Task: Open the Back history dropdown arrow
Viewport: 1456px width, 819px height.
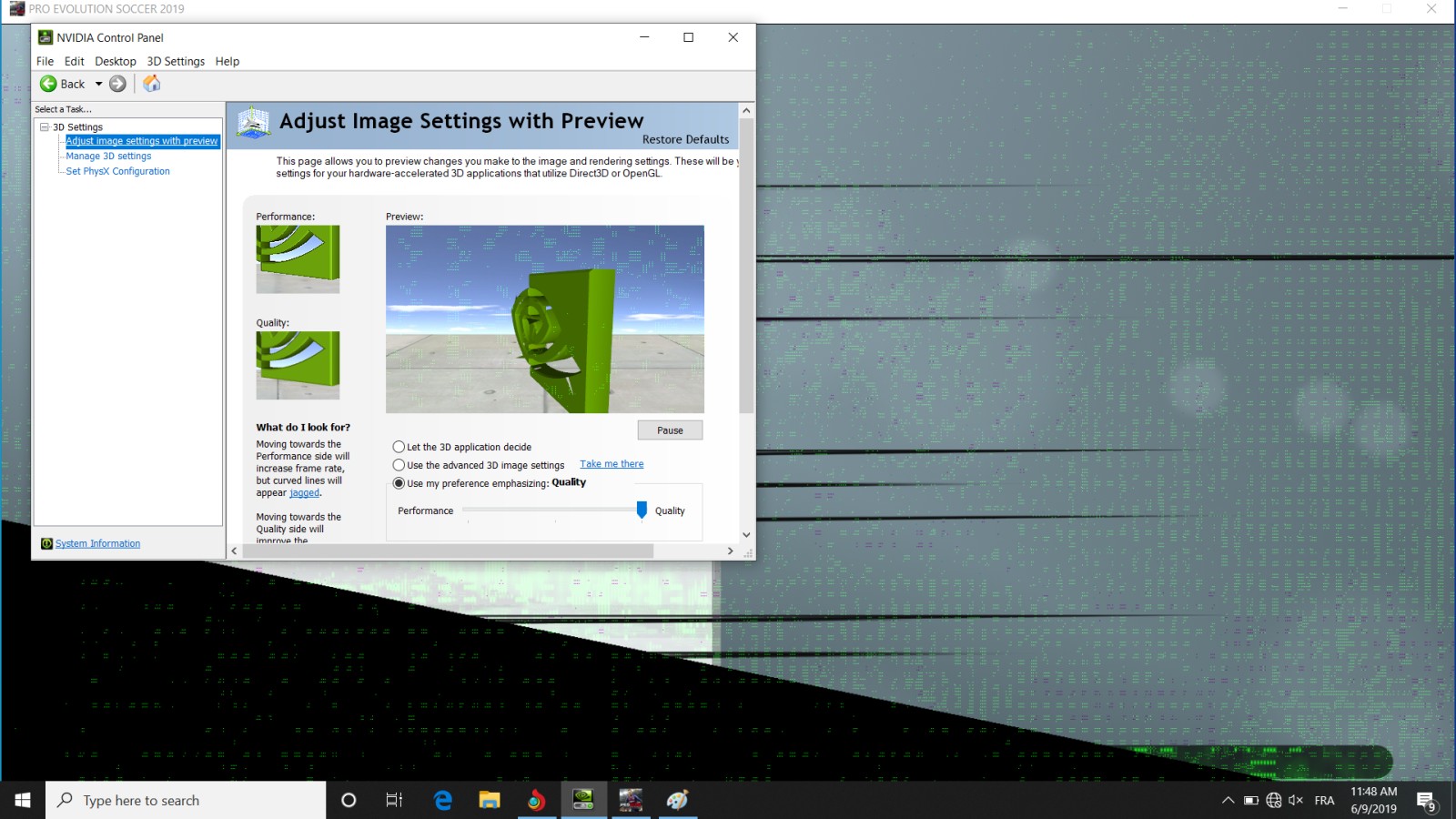Action: click(98, 84)
